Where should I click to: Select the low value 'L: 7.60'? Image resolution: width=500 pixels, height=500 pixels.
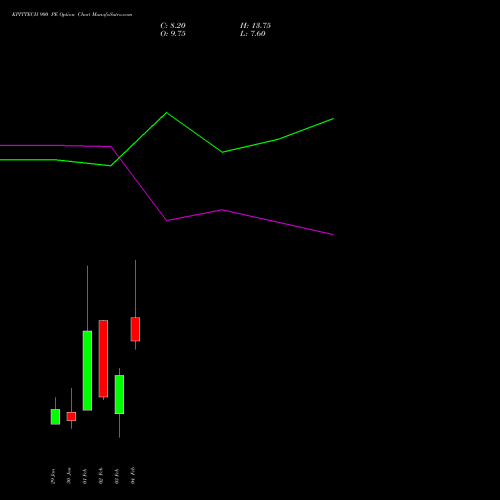tap(253, 34)
